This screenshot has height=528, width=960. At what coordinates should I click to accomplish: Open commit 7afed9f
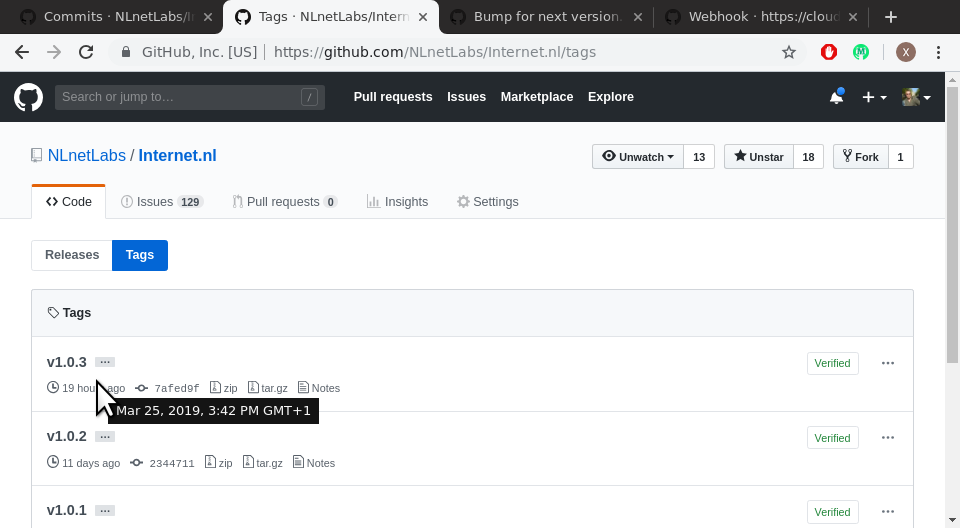[176, 388]
